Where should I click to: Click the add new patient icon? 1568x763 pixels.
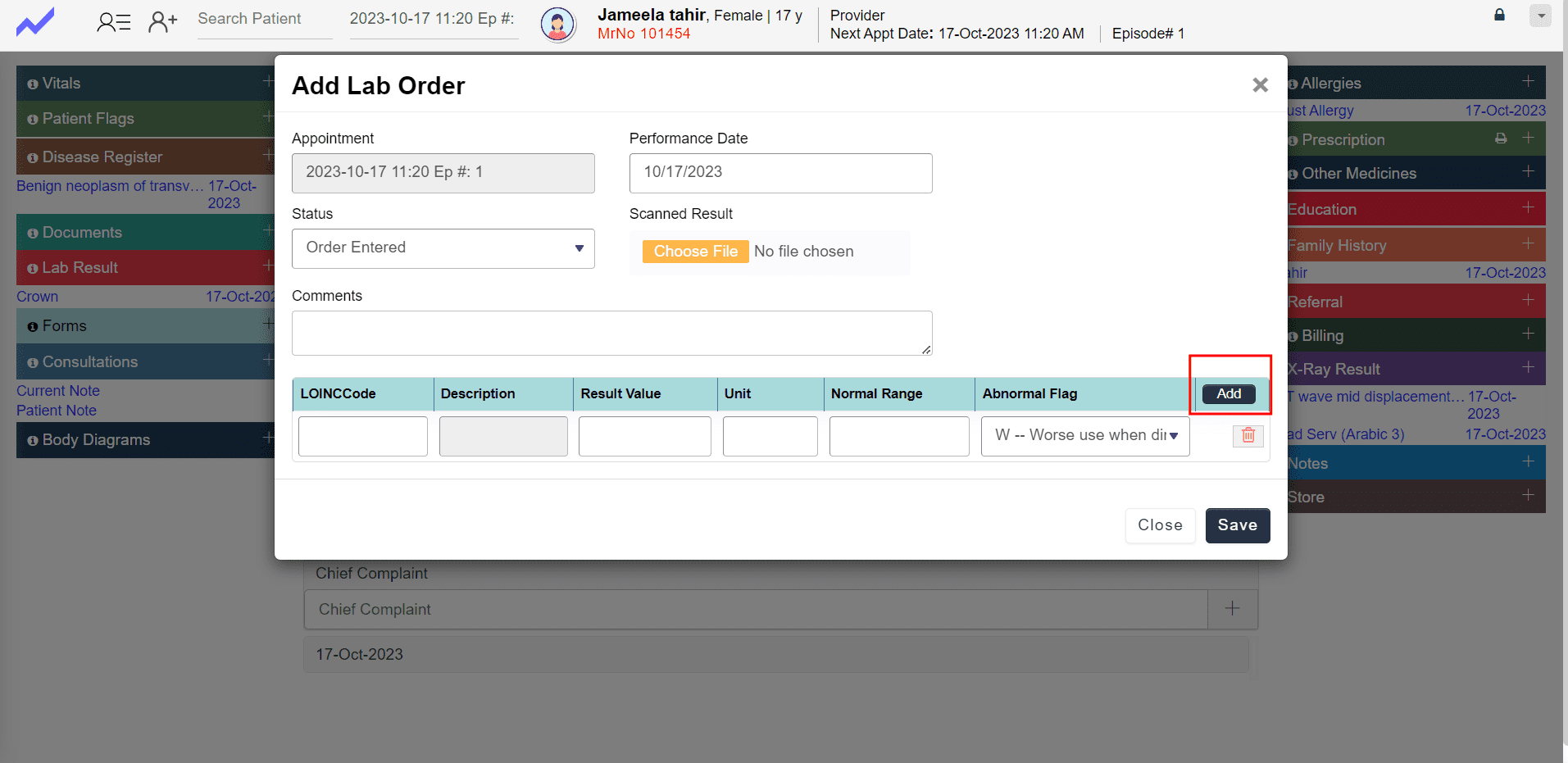[162, 22]
